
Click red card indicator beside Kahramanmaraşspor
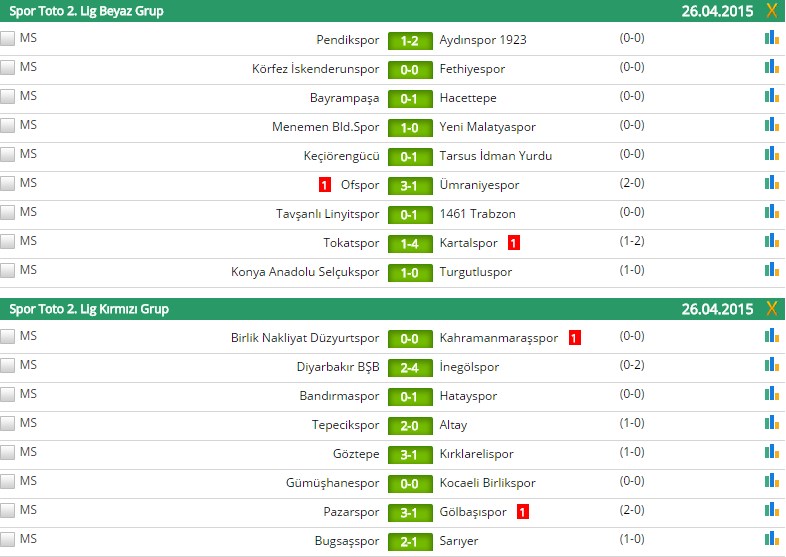pos(574,338)
